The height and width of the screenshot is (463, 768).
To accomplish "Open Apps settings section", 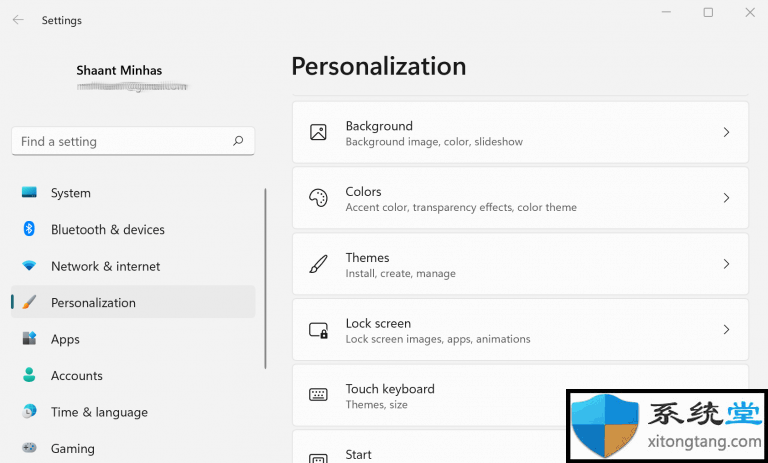I will [x=133, y=339].
